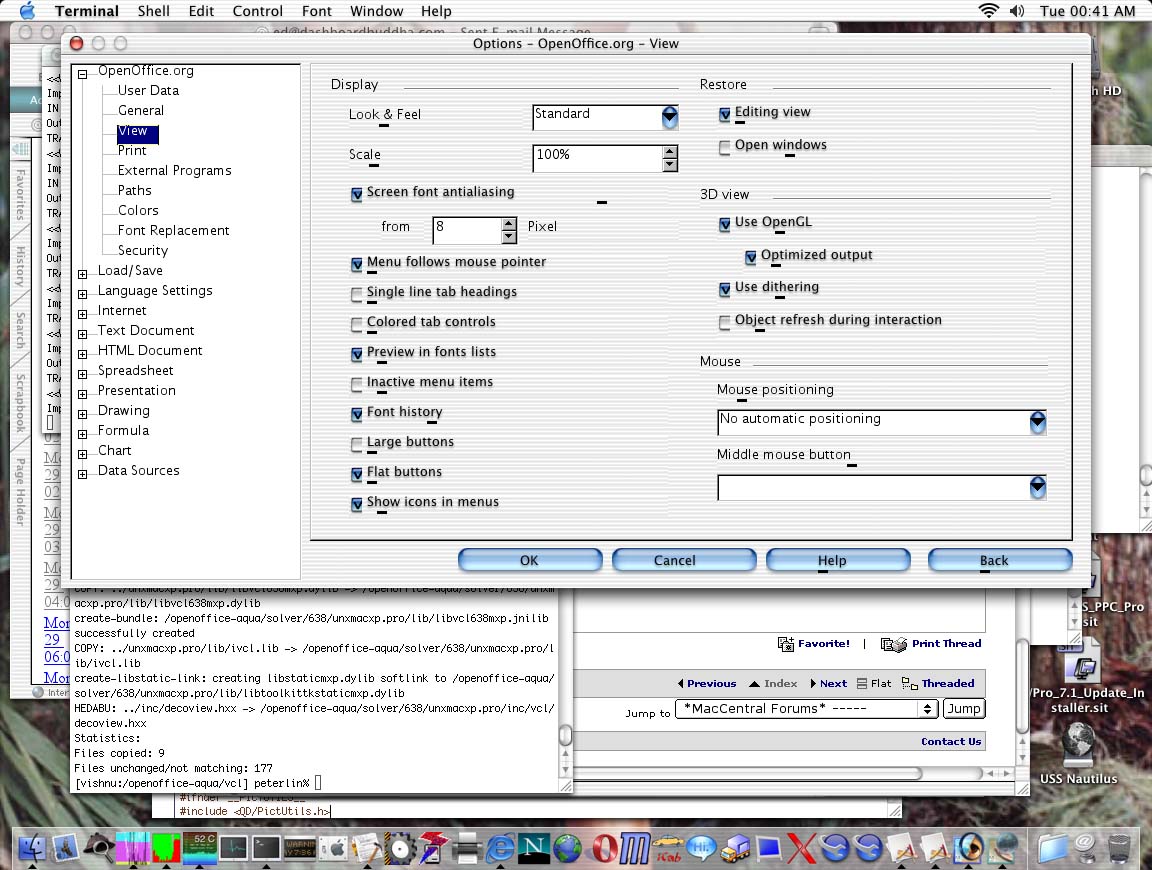Launch the X11 red X icon in Dock
This screenshot has width=1152, height=870.
click(802, 848)
